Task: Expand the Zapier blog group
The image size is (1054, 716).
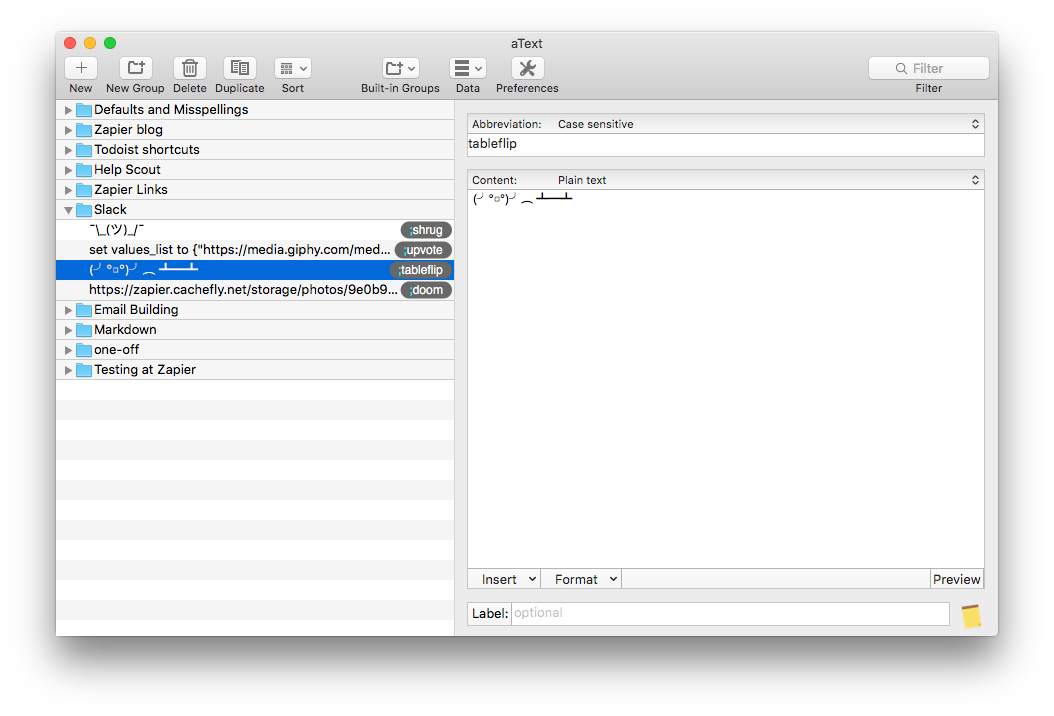Action: (x=68, y=130)
